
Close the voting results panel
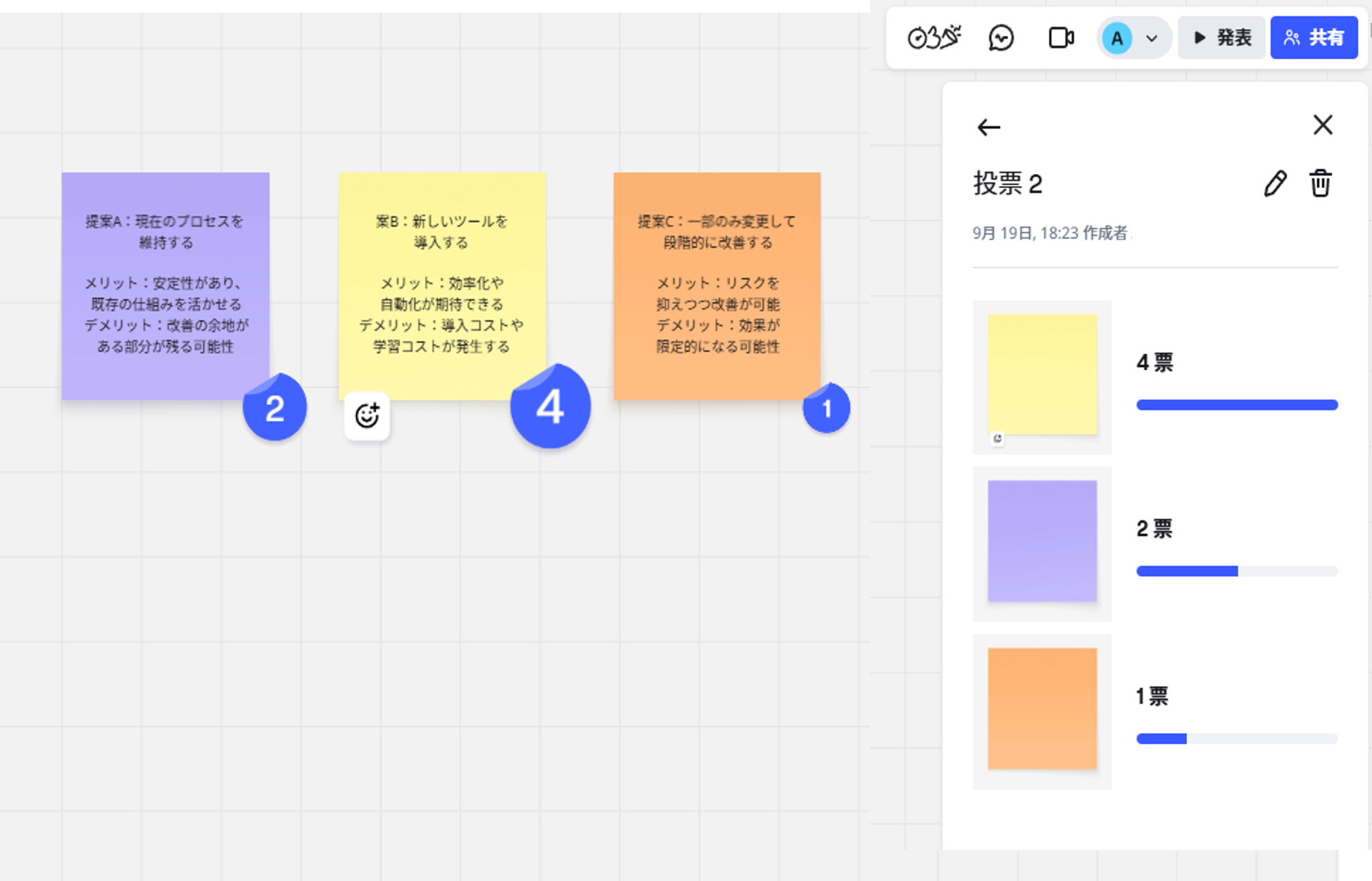point(1323,125)
